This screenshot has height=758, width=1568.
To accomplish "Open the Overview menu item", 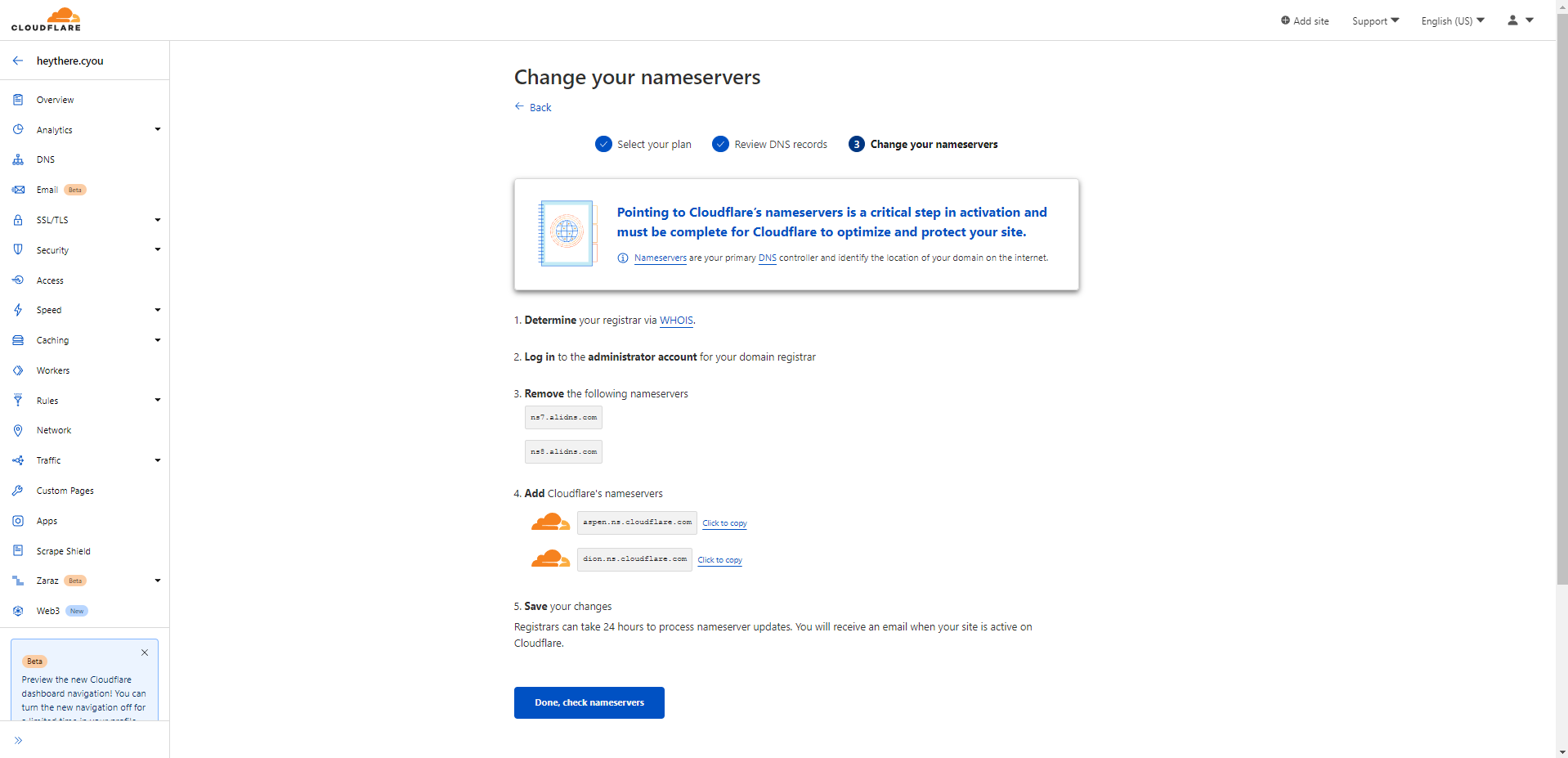I will click(55, 100).
